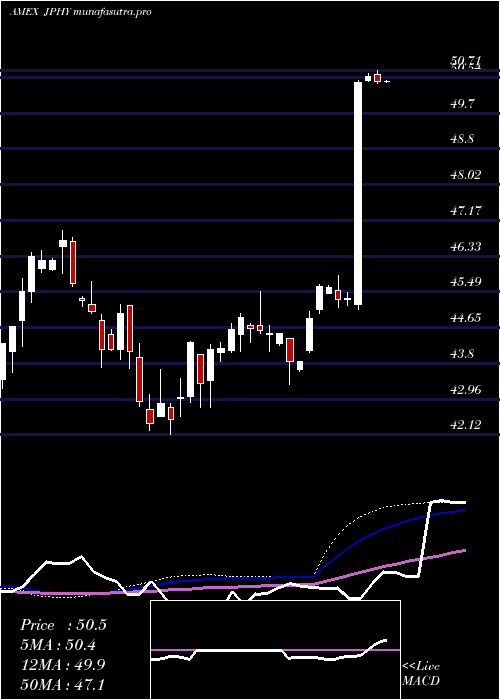Select the 44.65 price axis label
This screenshot has width=500, height=700.
pyautogui.click(x=466, y=318)
